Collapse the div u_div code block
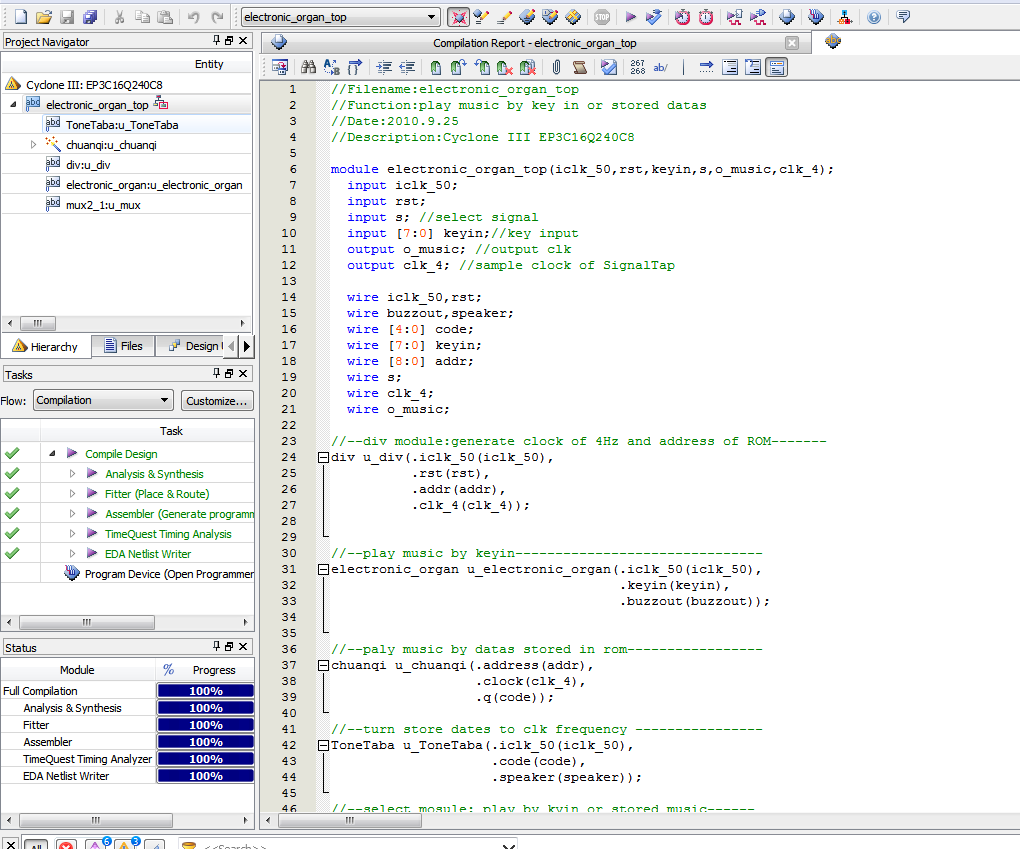This screenshot has width=1020, height=849. (323, 458)
